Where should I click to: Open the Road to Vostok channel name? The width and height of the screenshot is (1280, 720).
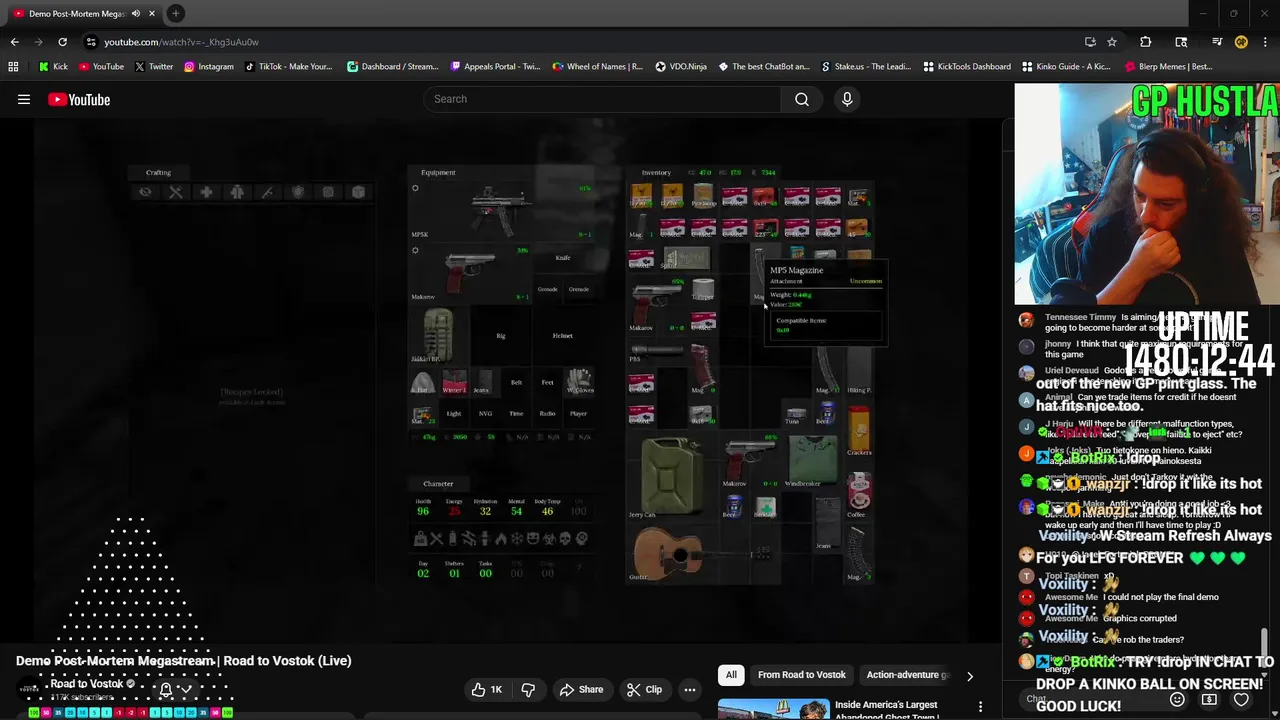[86, 684]
